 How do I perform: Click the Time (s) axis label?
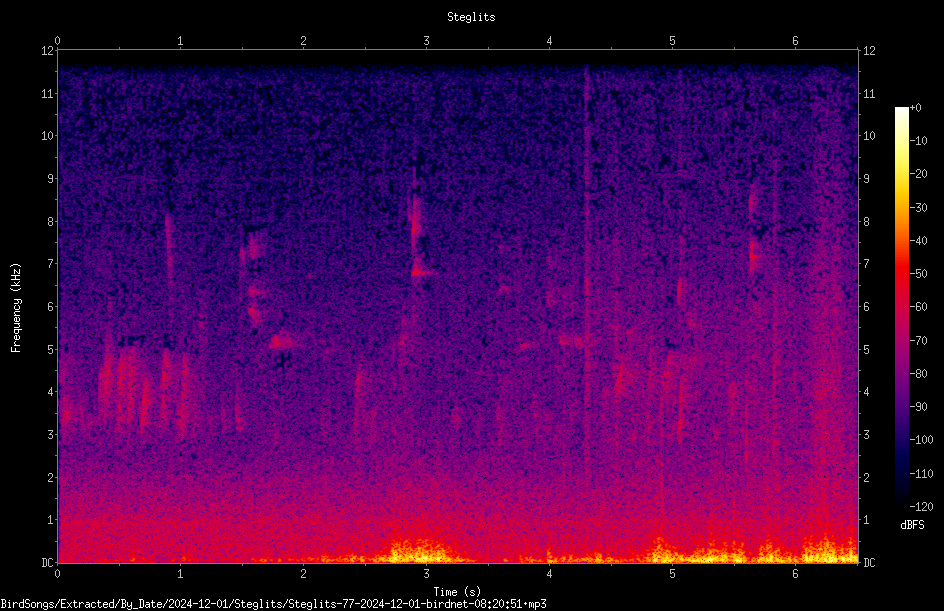coord(457,592)
